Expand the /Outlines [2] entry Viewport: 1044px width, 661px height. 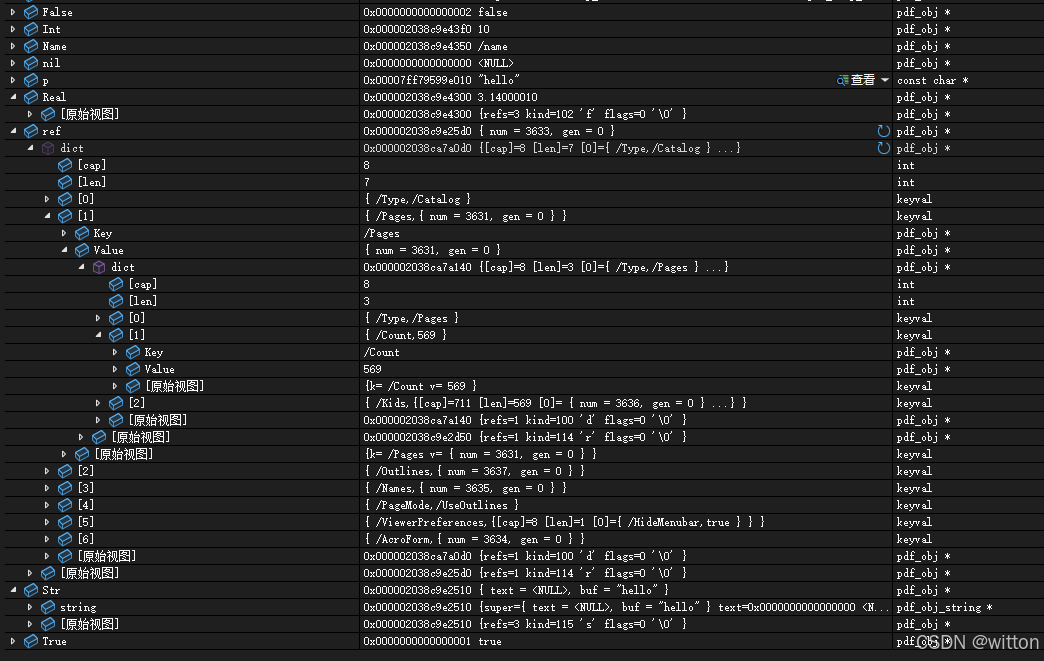(47, 471)
